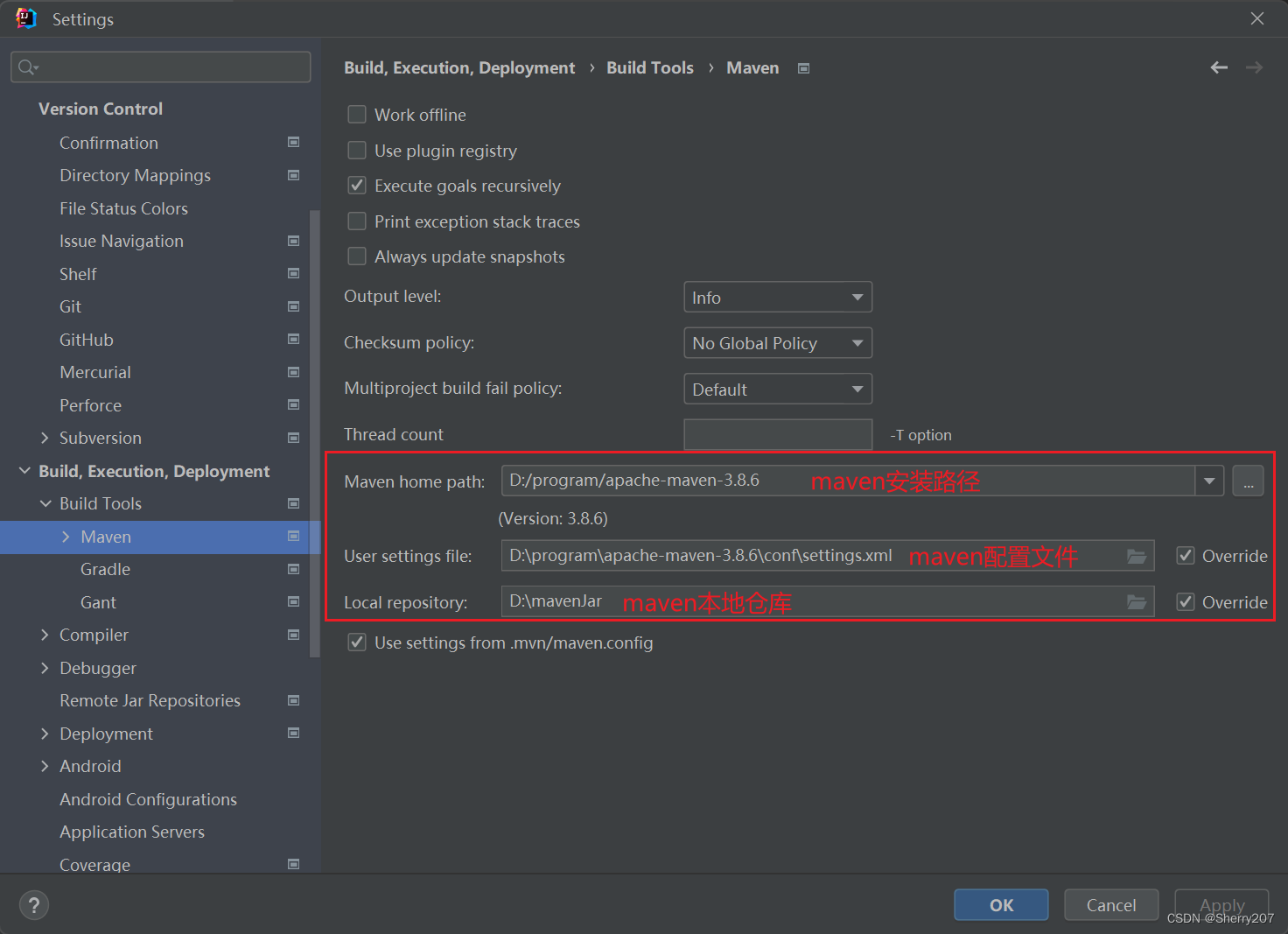Toggle Override for User settings file
This screenshot has width=1288, height=934.
click(1186, 556)
